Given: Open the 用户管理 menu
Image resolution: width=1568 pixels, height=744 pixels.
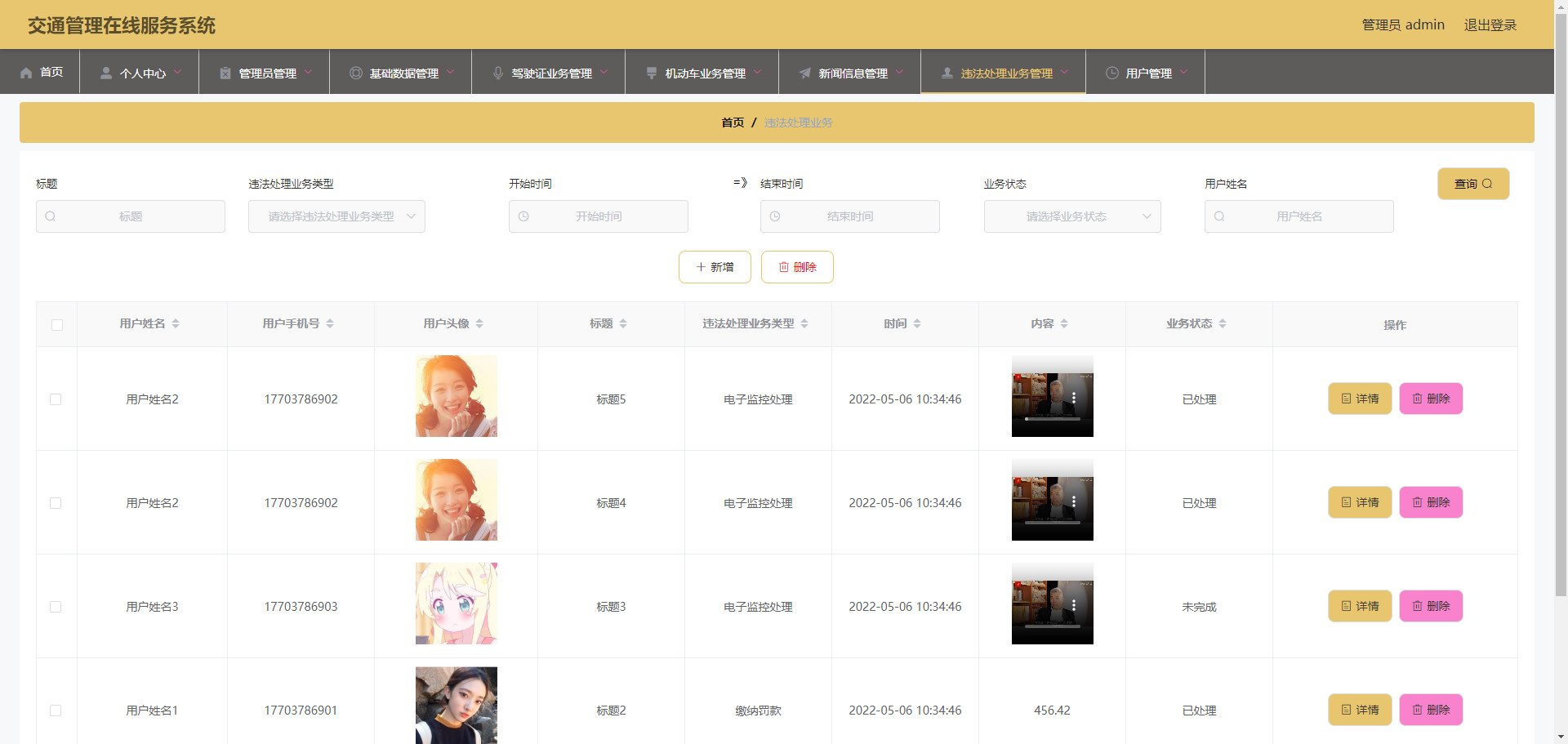Looking at the screenshot, I should point(1146,72).
